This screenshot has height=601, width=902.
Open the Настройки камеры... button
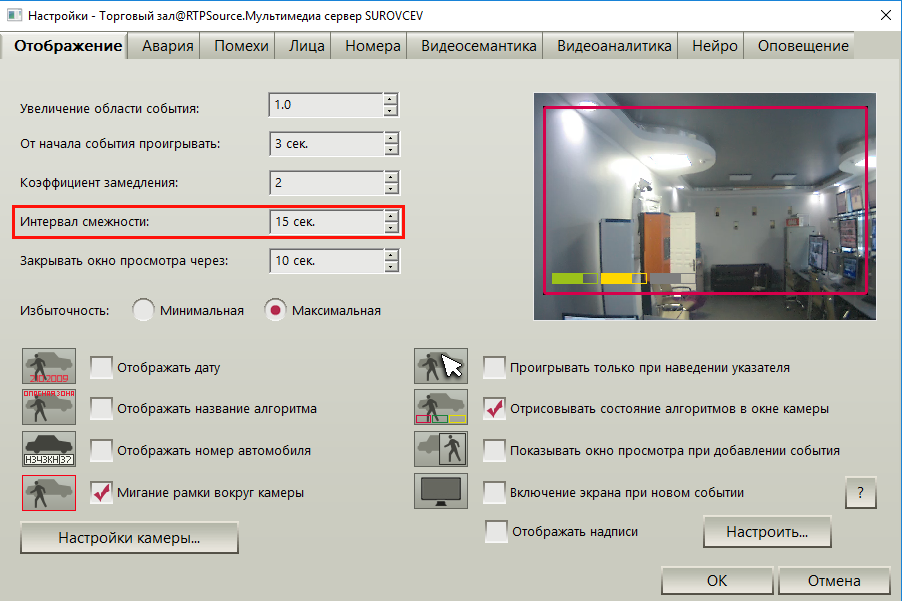(129, 538)
